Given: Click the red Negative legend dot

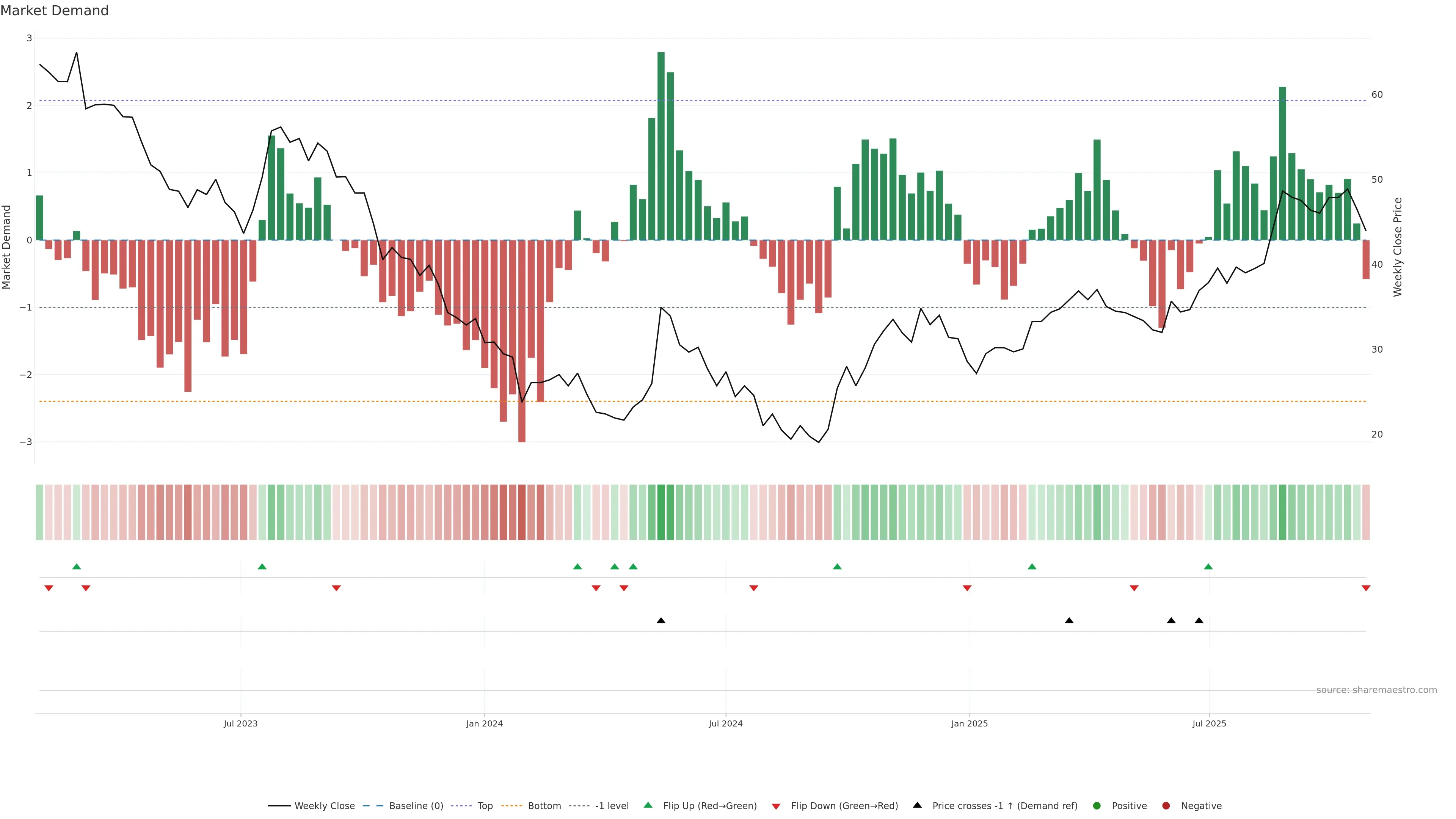Looking at the screenshot, I should coord(1166,806).
